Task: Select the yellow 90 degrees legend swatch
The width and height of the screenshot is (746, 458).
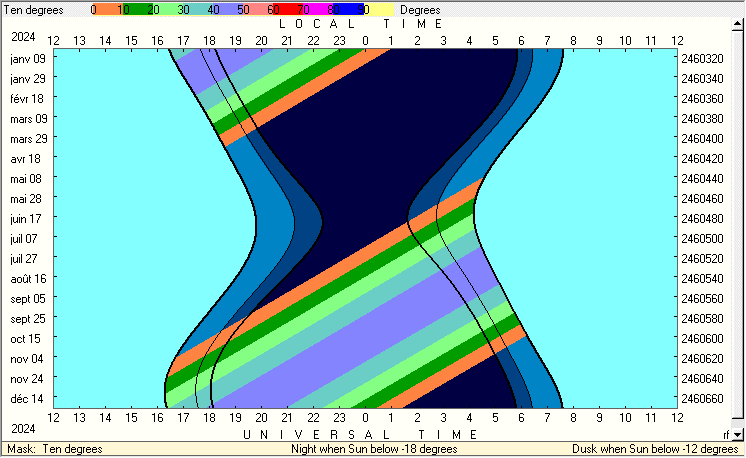Action: tap(379, 10)
